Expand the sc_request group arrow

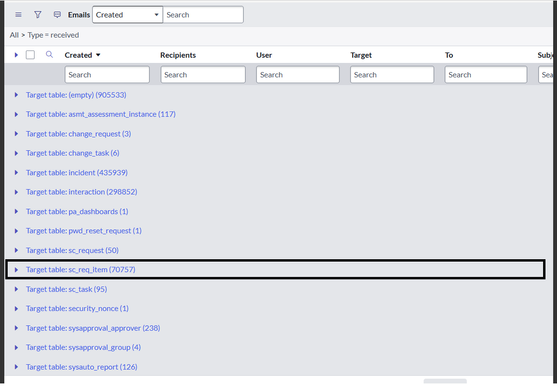(x=16, y=250)
